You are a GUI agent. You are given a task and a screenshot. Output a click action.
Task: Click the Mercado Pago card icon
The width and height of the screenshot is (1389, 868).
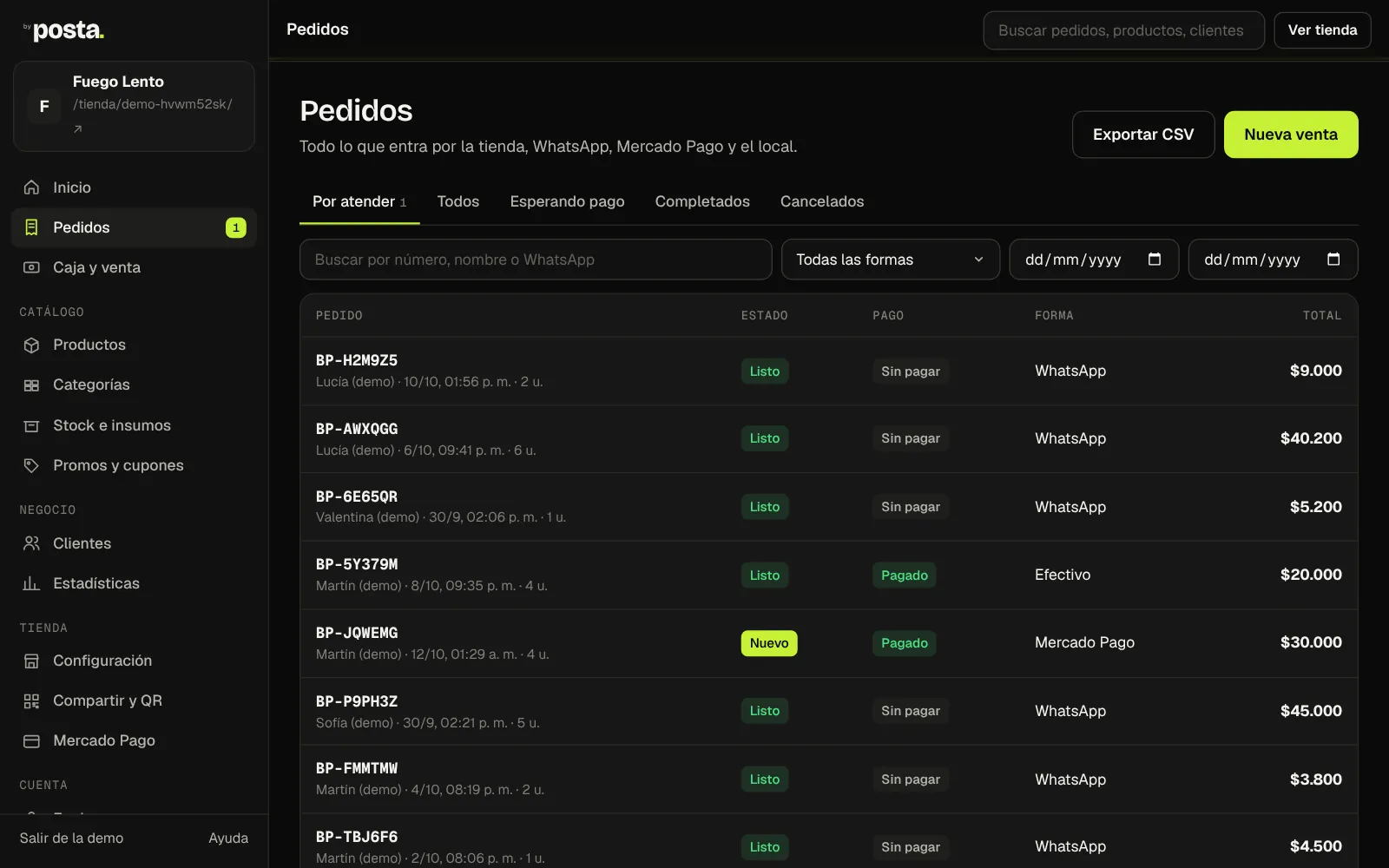(31, 740)
